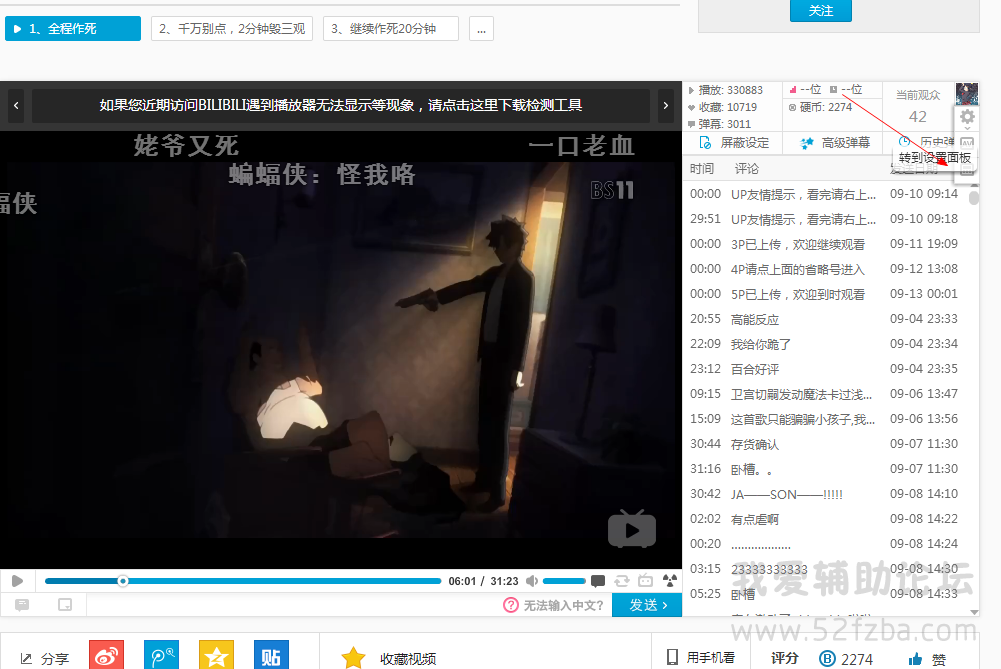
Task: Click the TV widescreen mode icon
Action: tap(645, 580)
